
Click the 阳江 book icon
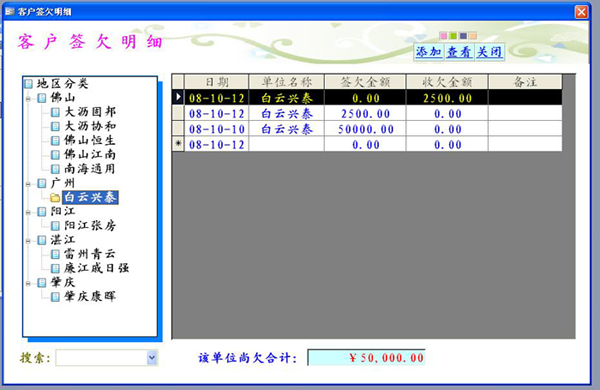point(42,212)
